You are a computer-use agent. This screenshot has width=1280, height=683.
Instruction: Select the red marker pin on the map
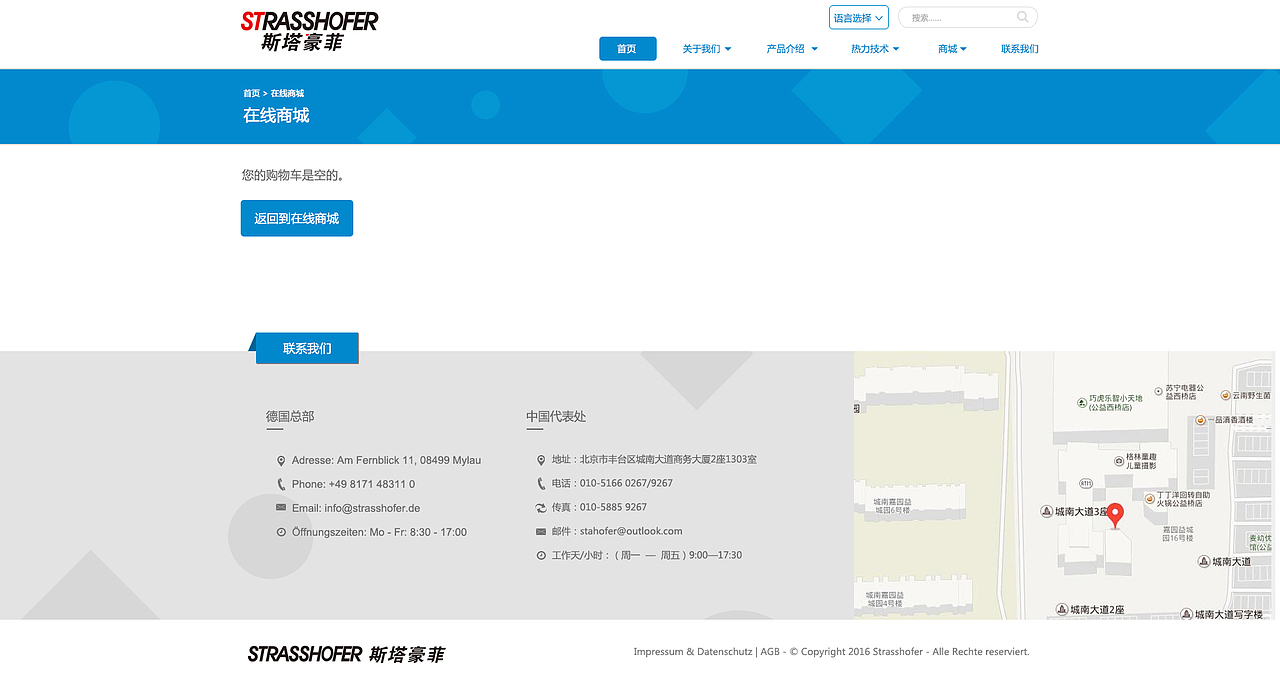[1115, 514]
